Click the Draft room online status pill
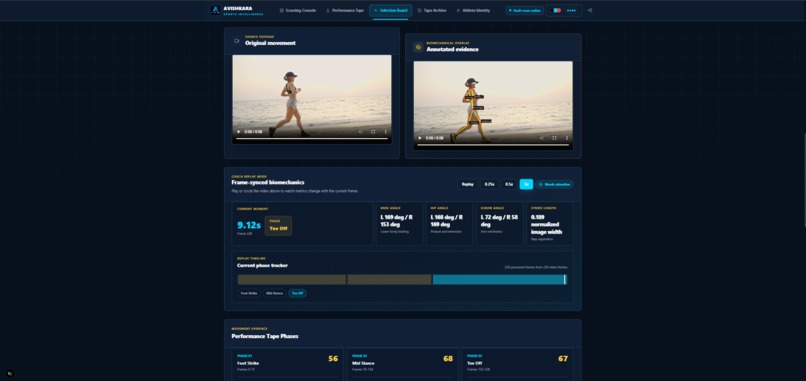The height and width of the screenshot is (381, 806). [x=524, y=10]
